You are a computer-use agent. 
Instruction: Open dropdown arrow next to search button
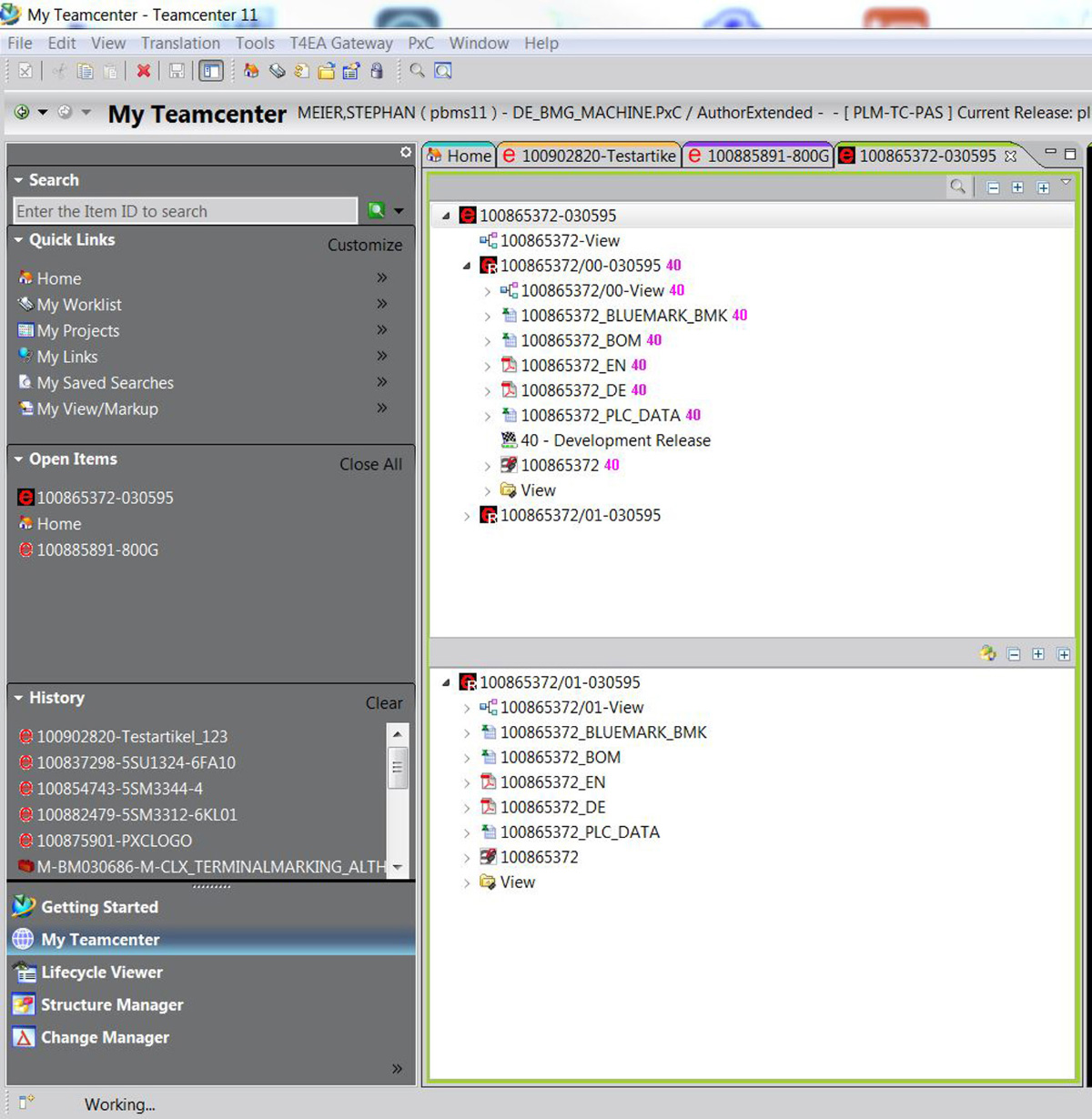pyautogui.click(x=399, y=211)
